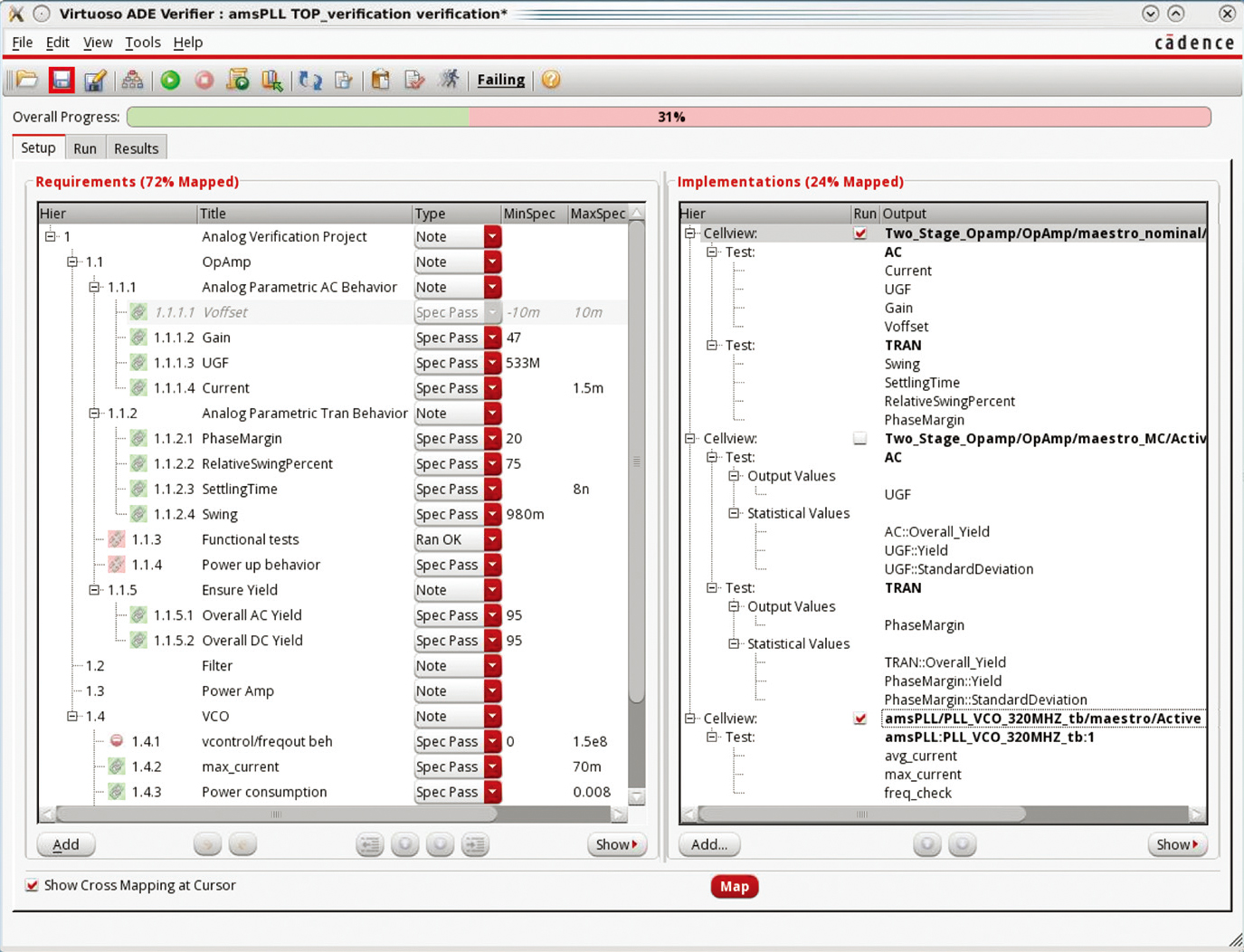The width and height of the screenshot is (1244, 952).
Task: Click the clipboard toolbar icon
Action: pyautogui.click(x=381, y=81)
